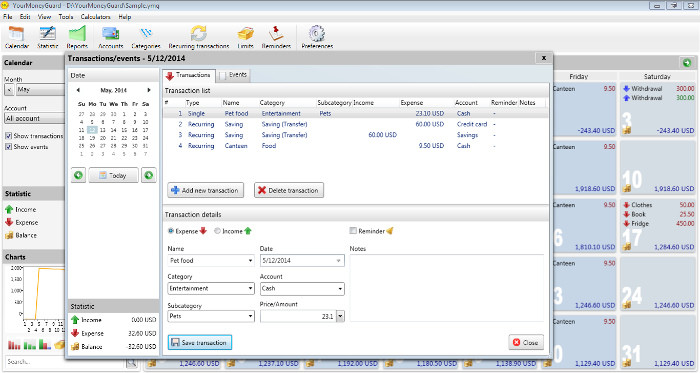
Task: Toggle Show transactions checkbox
Action: 8,136
